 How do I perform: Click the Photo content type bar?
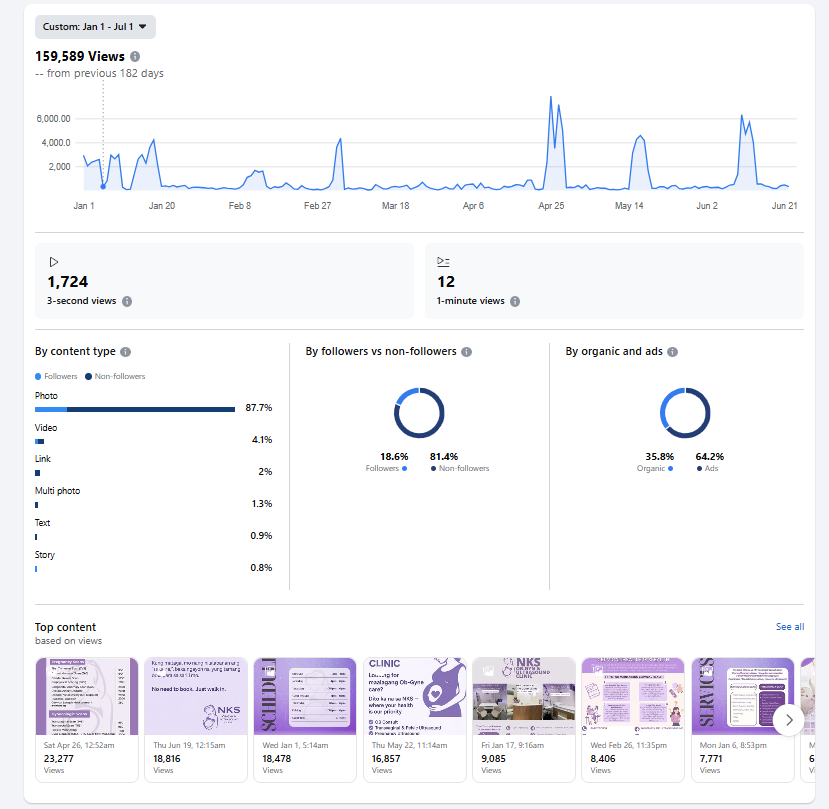(x=135, y=409)
